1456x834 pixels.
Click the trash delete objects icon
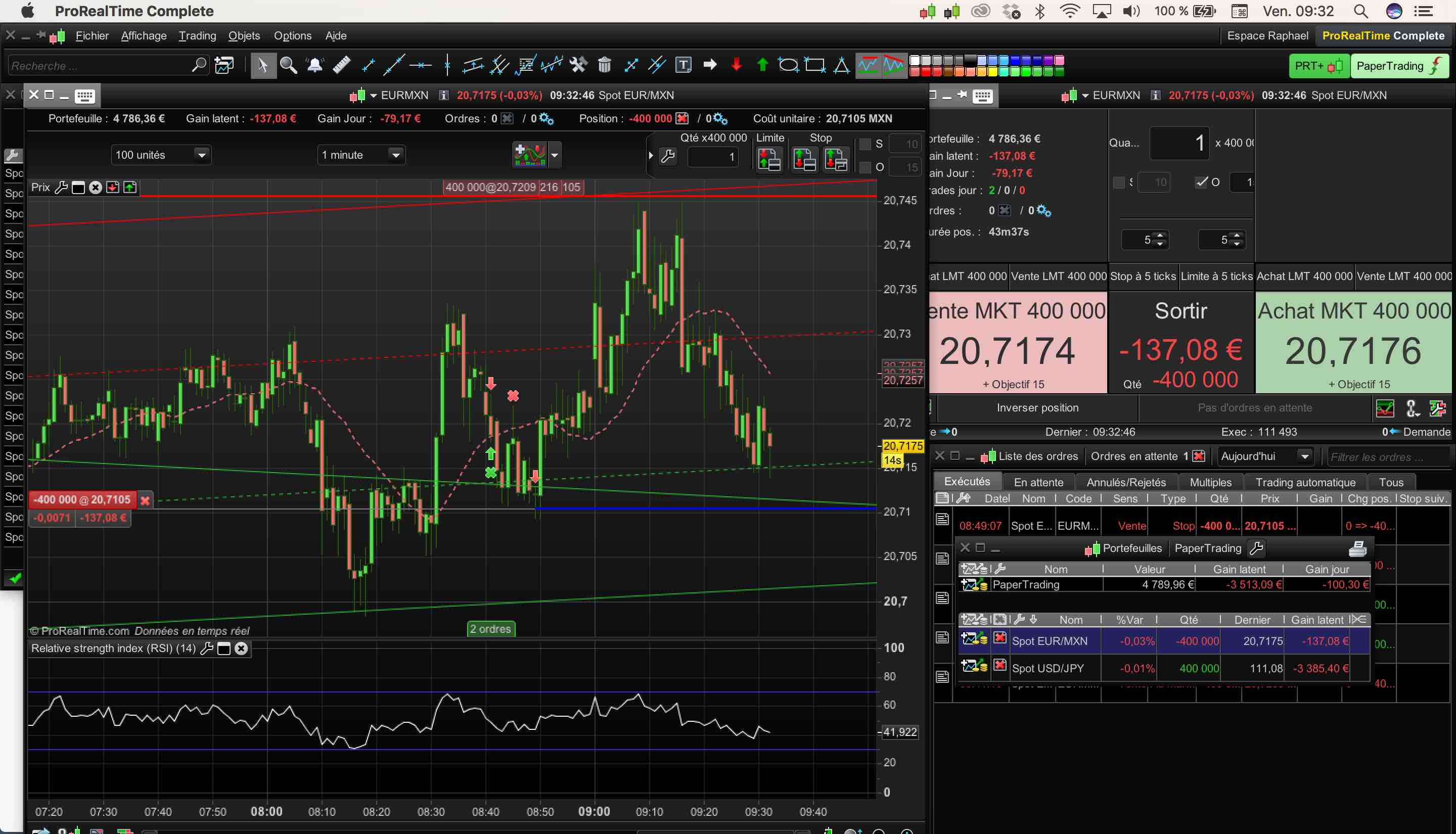(x=604, y=65)
